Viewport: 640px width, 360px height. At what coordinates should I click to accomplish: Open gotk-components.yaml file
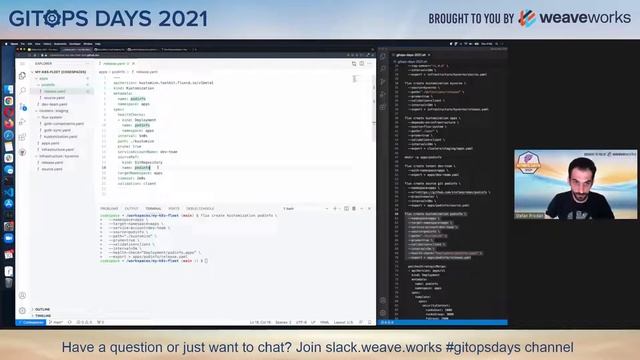click(x=64, y=124)
